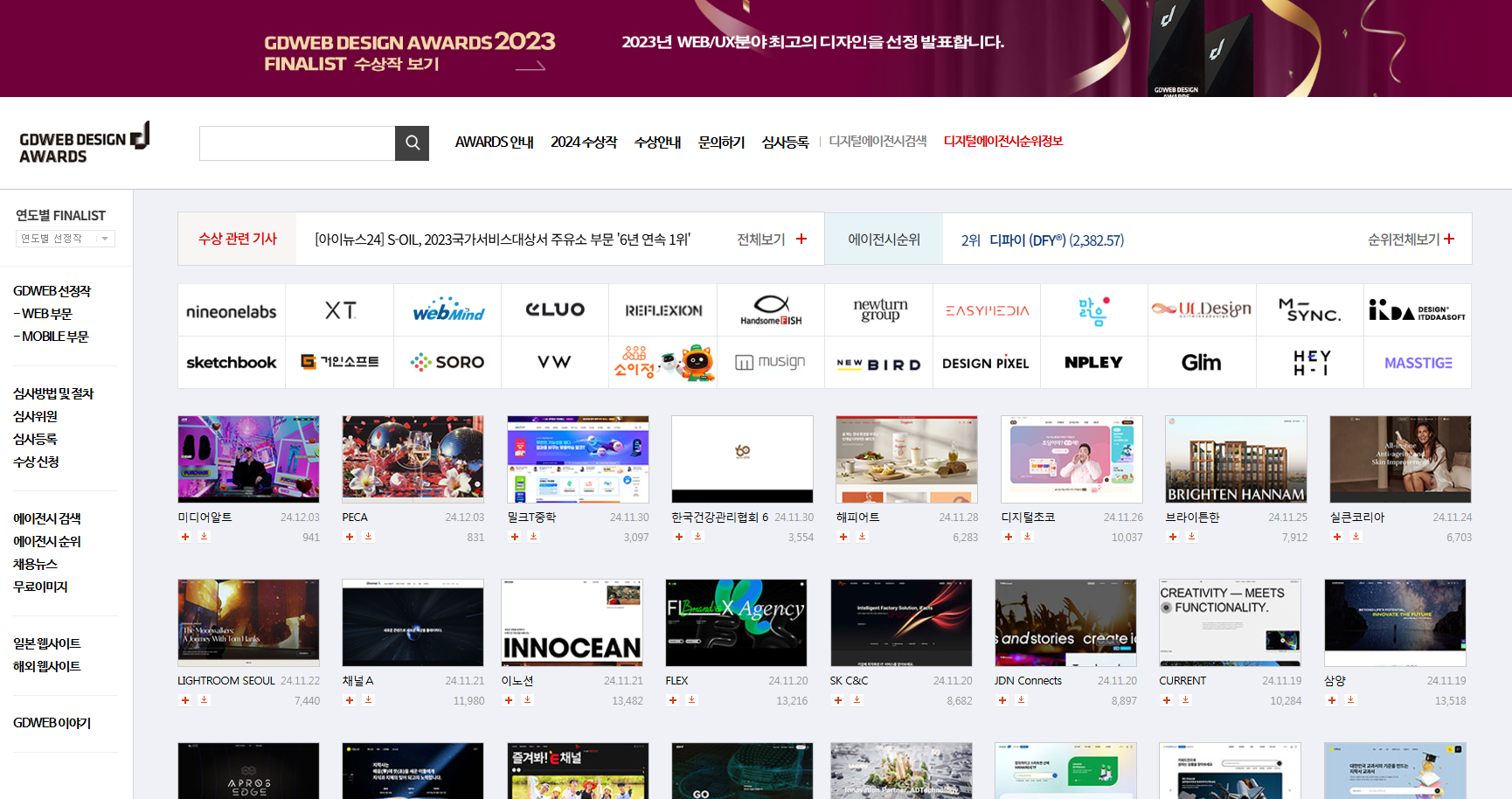This screenshot has height=799, width=1512.
Task: Open GDWEB 이야기 sidebar link
Action: (52, 724)
